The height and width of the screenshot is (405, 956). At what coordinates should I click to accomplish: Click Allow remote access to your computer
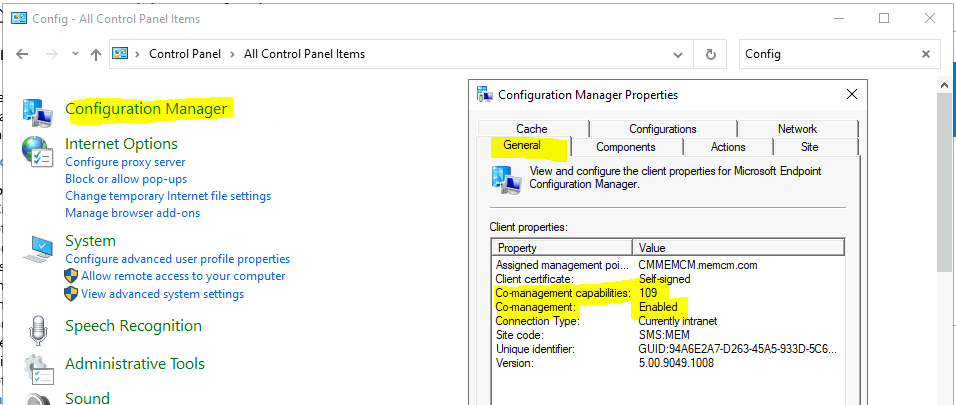coord(183,276)
